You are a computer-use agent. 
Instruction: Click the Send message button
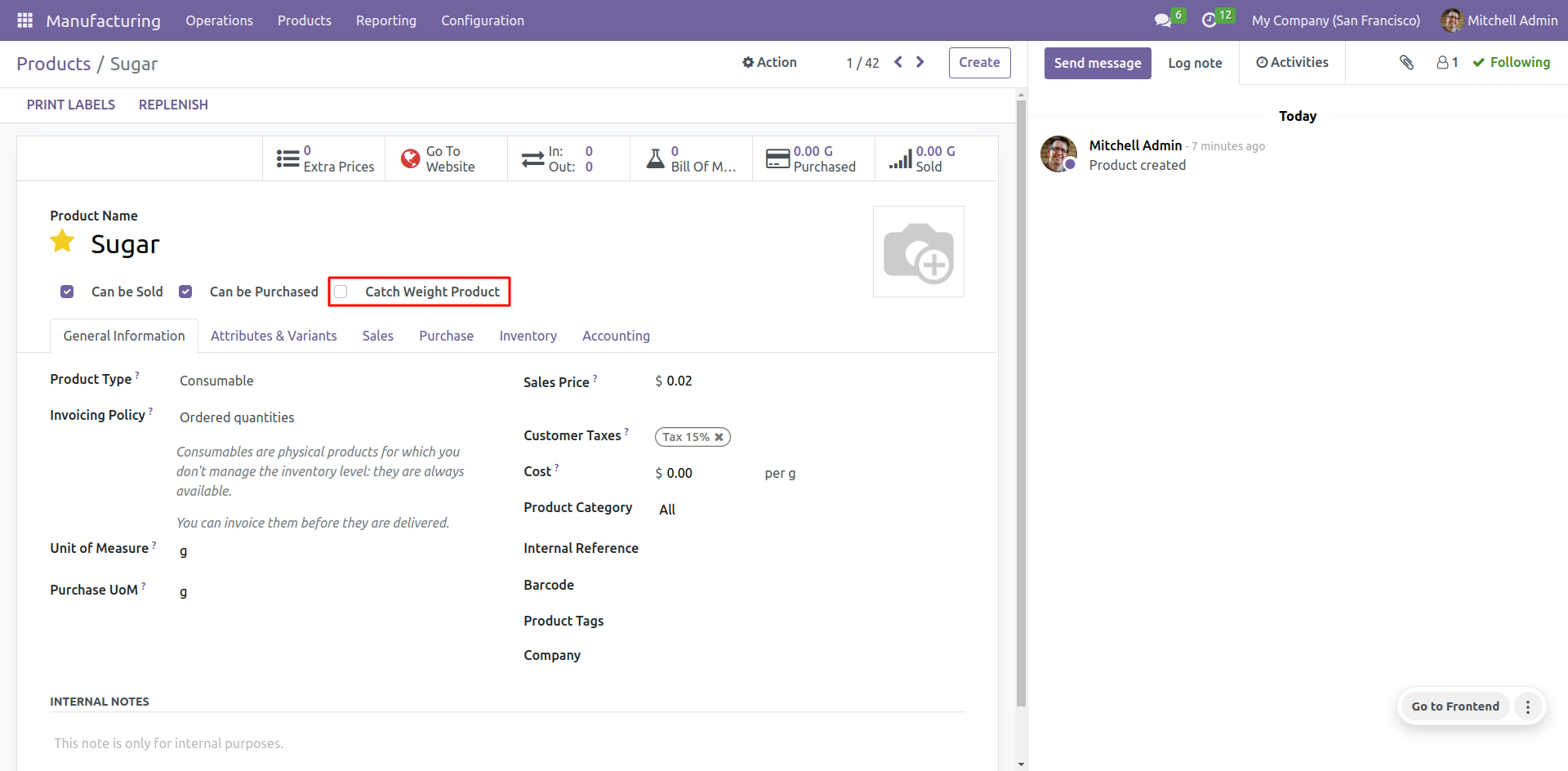pyautogui.click(x=1097, y=63)
